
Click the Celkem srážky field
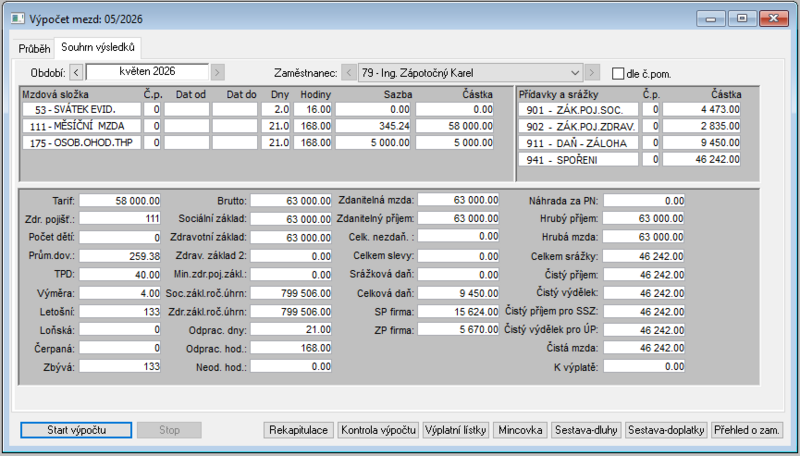pyautogui.click(x=644, y=256)
